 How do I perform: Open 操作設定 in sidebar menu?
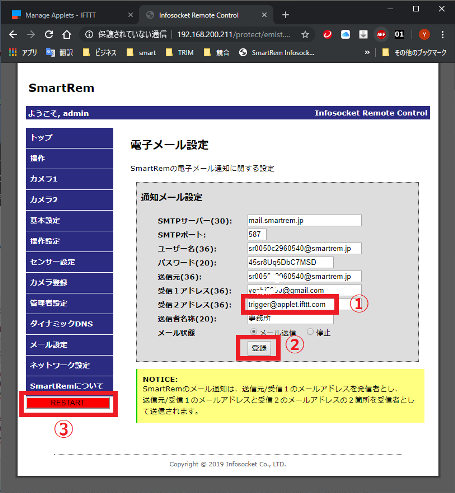[69, 241]
